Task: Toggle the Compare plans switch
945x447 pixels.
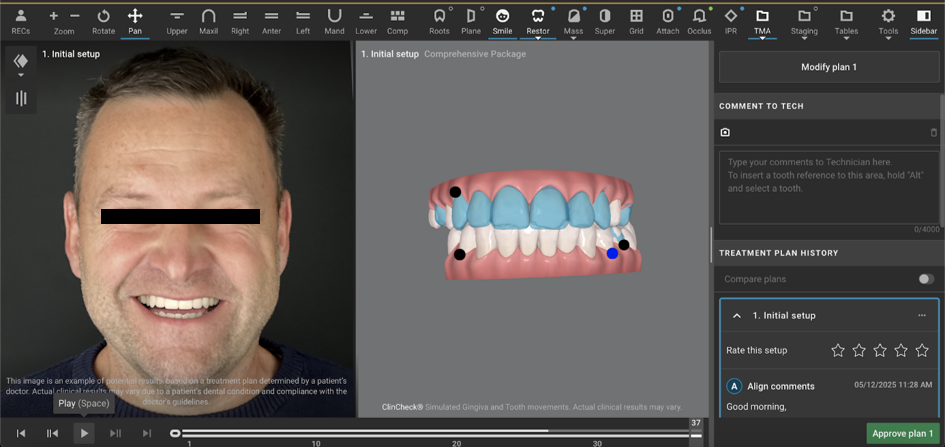Action: coord(925,279)
